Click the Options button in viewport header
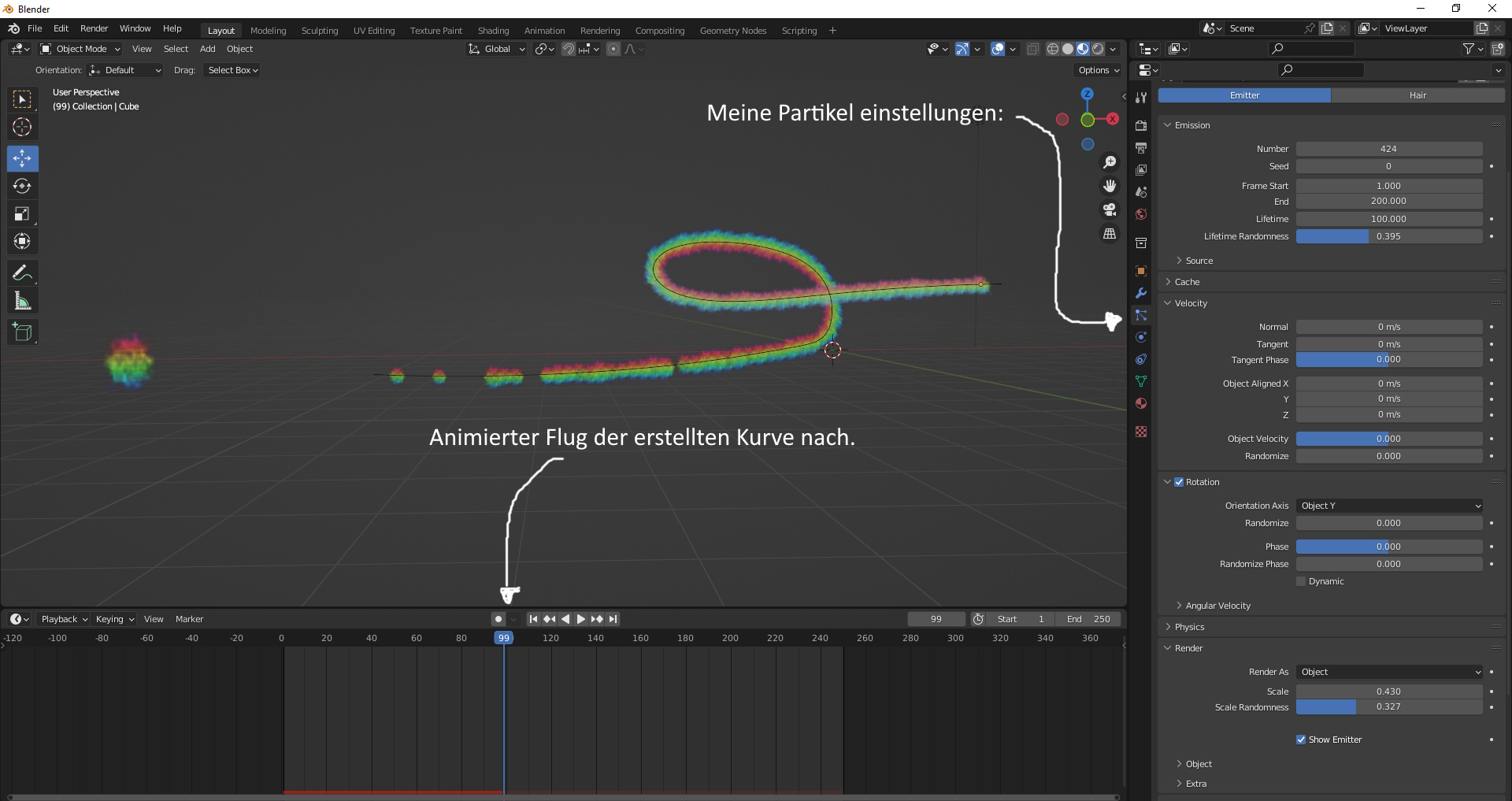Screen dimensions: 1512x801 1099,70
